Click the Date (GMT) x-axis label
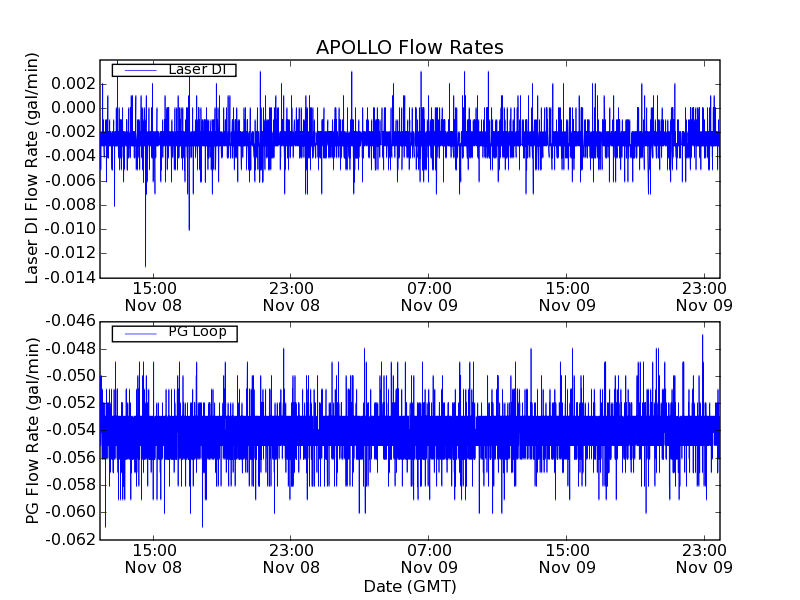The width and height of the screenshot is (800, 600). (410, 587)
